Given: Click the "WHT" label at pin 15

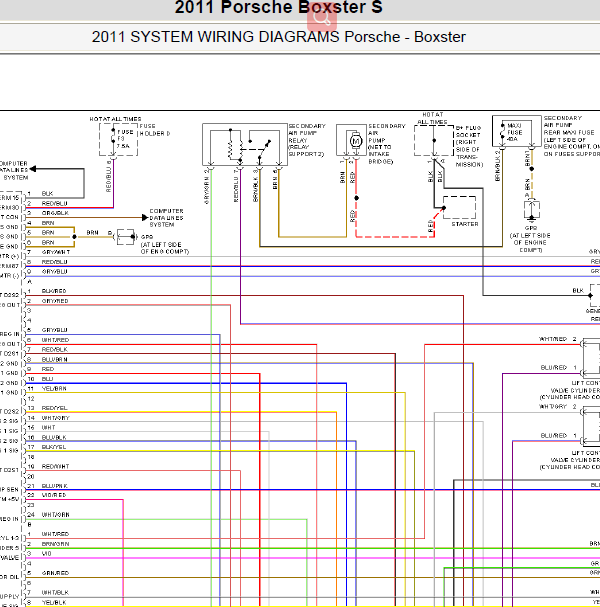Looking at the screenshot, I should tap(48, 428).
